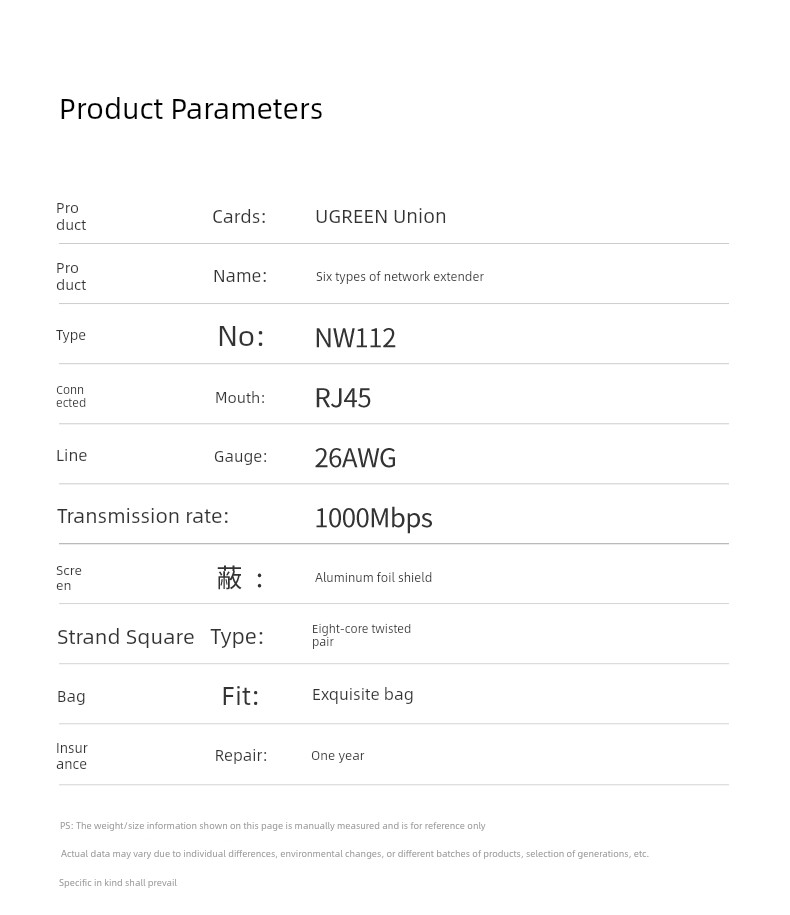Click the Six types of network extender name
790x915 pixels.
click(x=400, y=277)
